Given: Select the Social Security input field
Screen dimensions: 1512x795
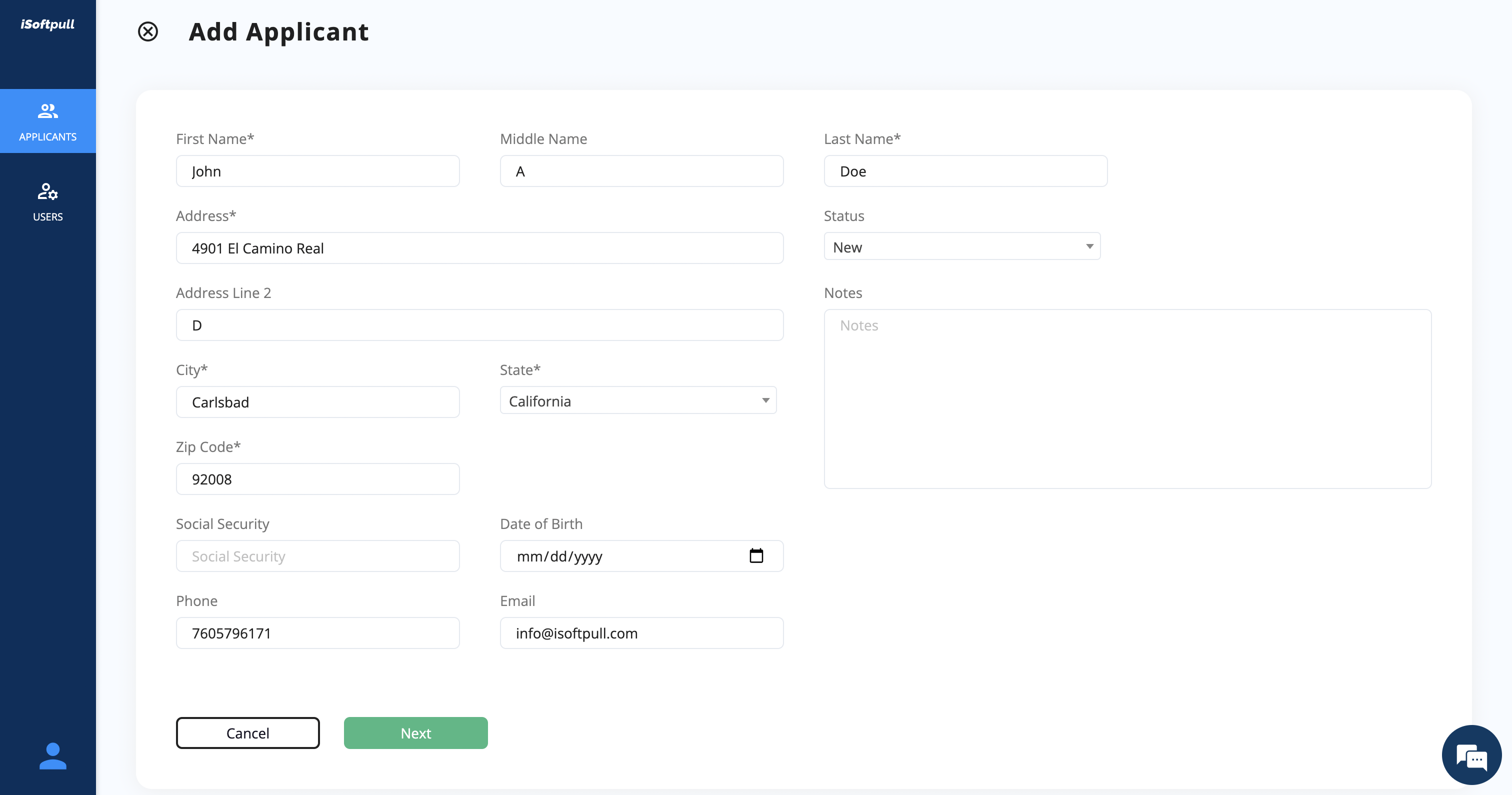Looking at the screenshot, I should pos(317,555).
